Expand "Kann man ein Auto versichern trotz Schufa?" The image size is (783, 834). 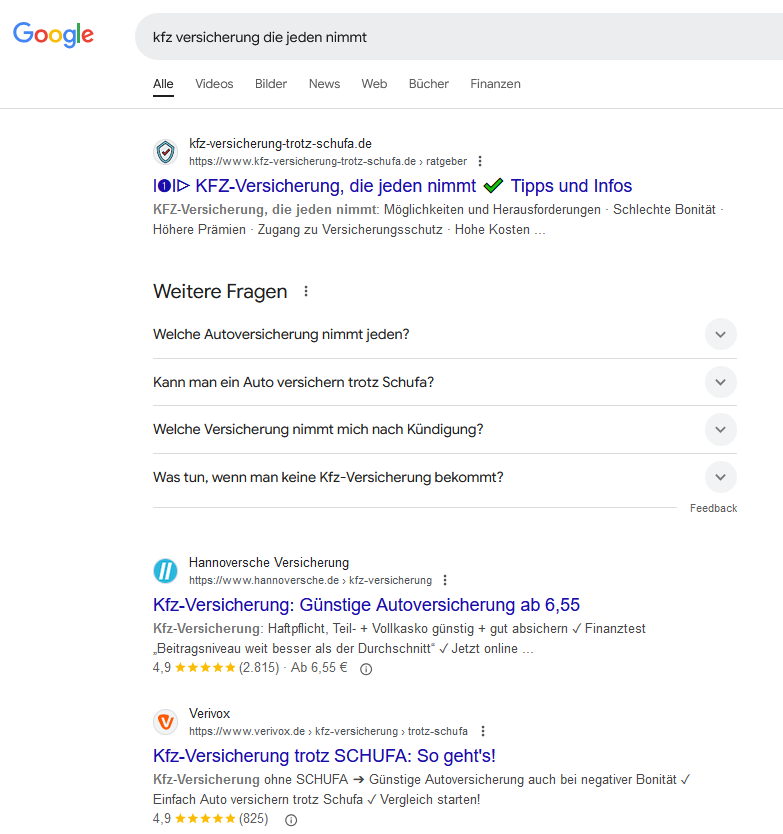point(720,382)
